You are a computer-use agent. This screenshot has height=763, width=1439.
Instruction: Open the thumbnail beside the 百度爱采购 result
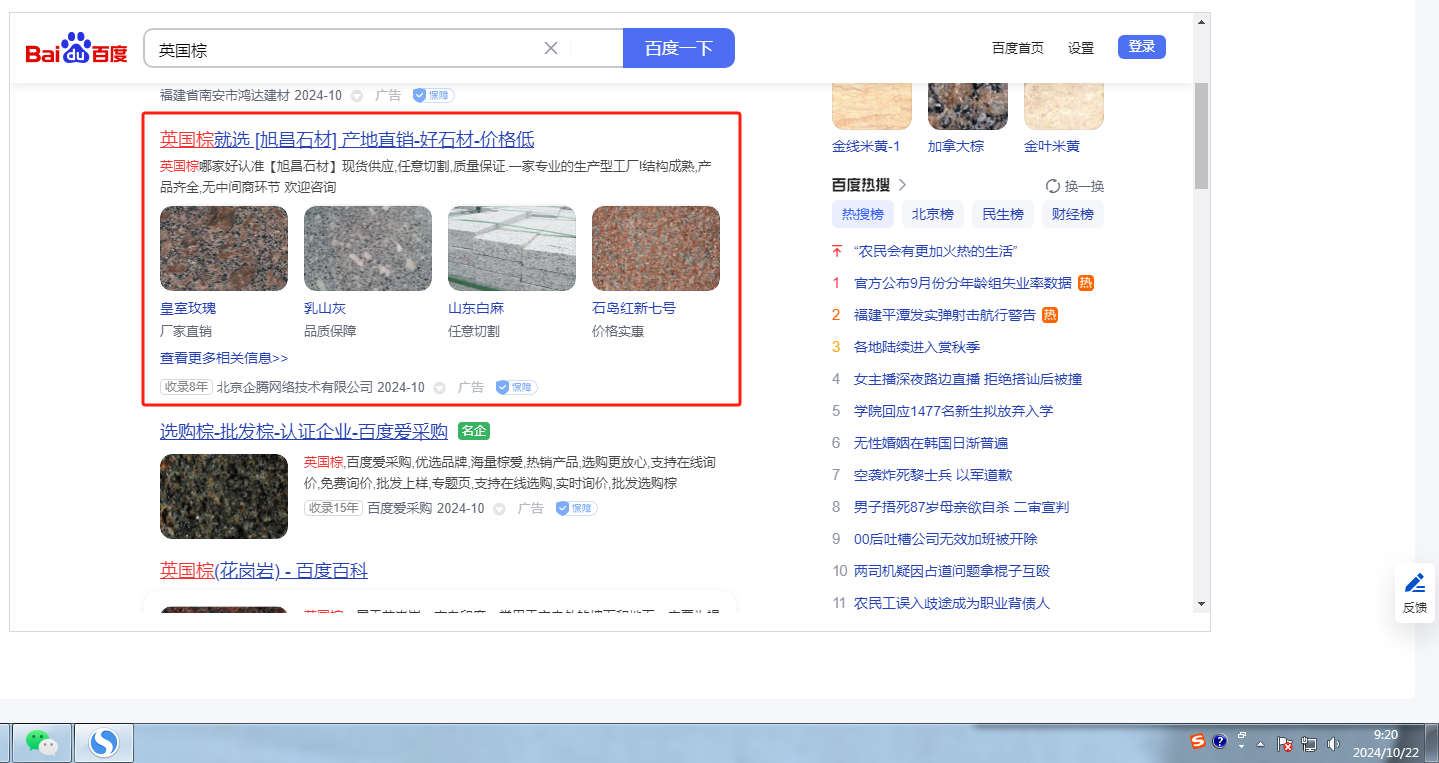[224, 497]
